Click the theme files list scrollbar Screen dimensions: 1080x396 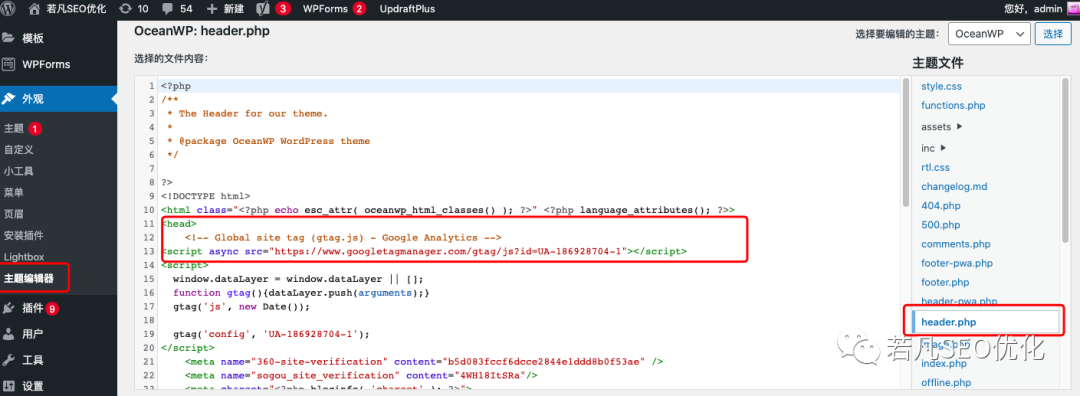(1066, 160)
